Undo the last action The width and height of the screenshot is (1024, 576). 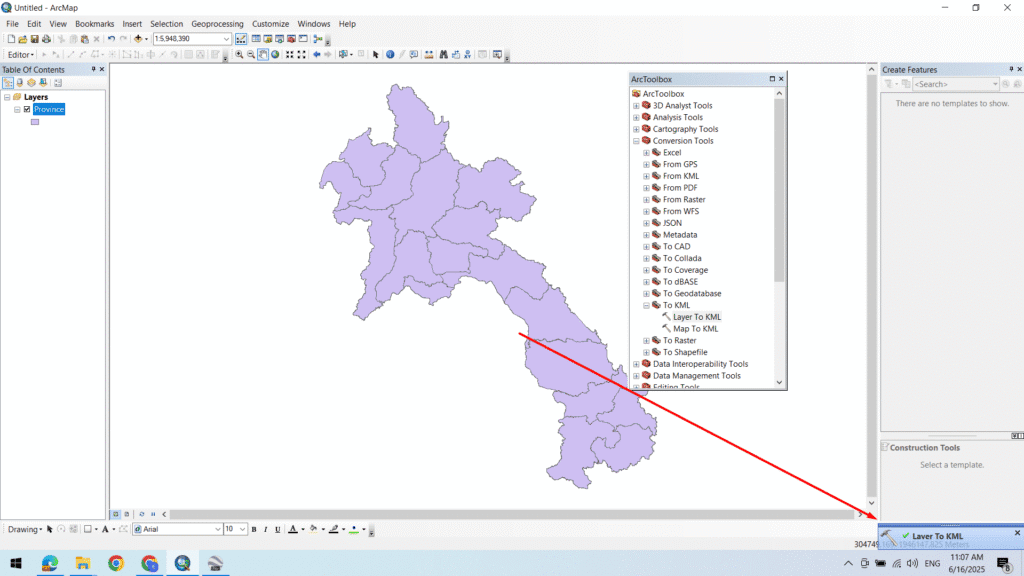(111, 39)
